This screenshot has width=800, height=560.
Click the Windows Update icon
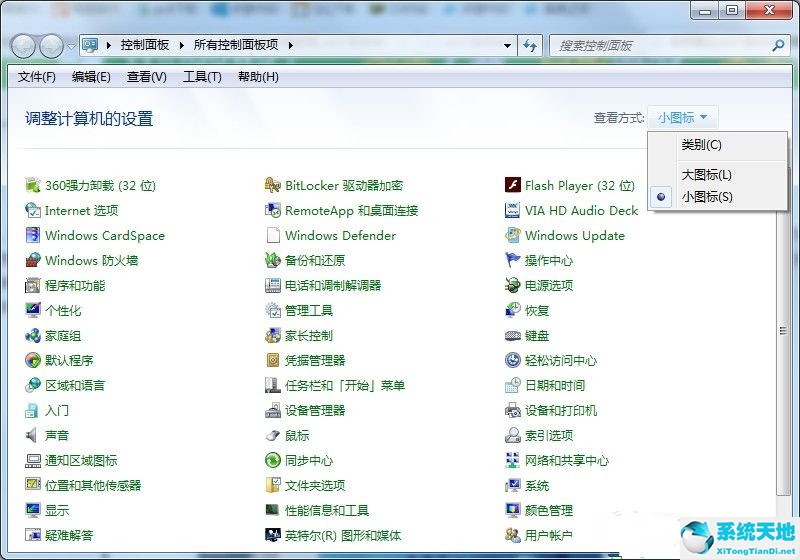coord(513,235)
